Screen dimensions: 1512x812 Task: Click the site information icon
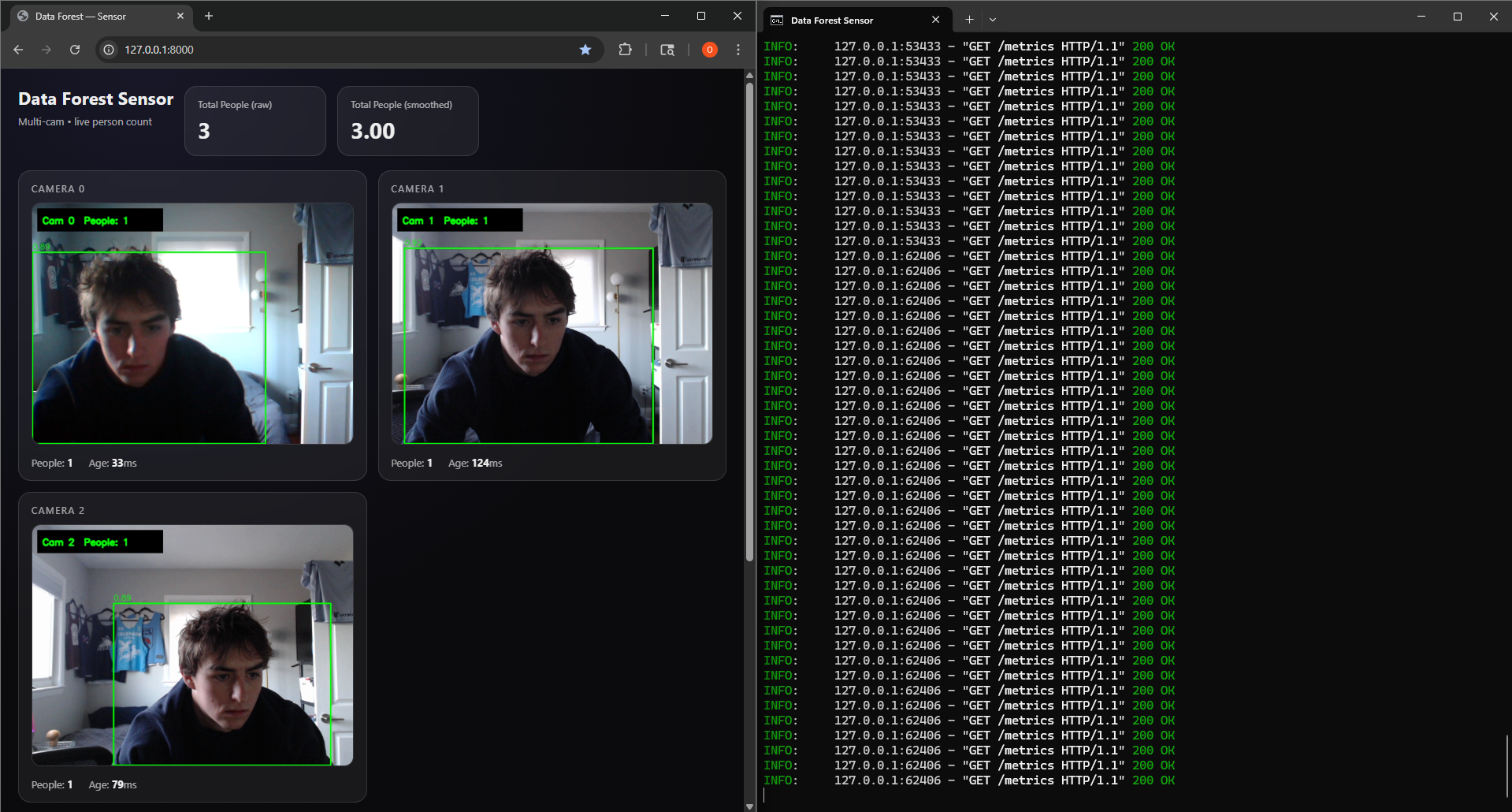[110, 50]
